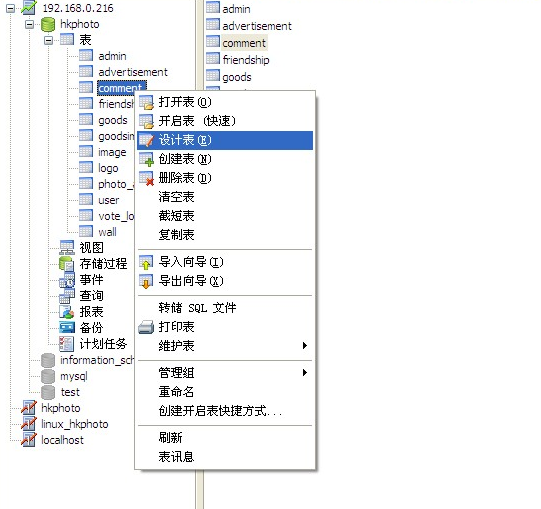Image resolution: width=541 pixels, height=509 pixels.
Task: Collapse the 表 tables node
Action: (48, 40)
